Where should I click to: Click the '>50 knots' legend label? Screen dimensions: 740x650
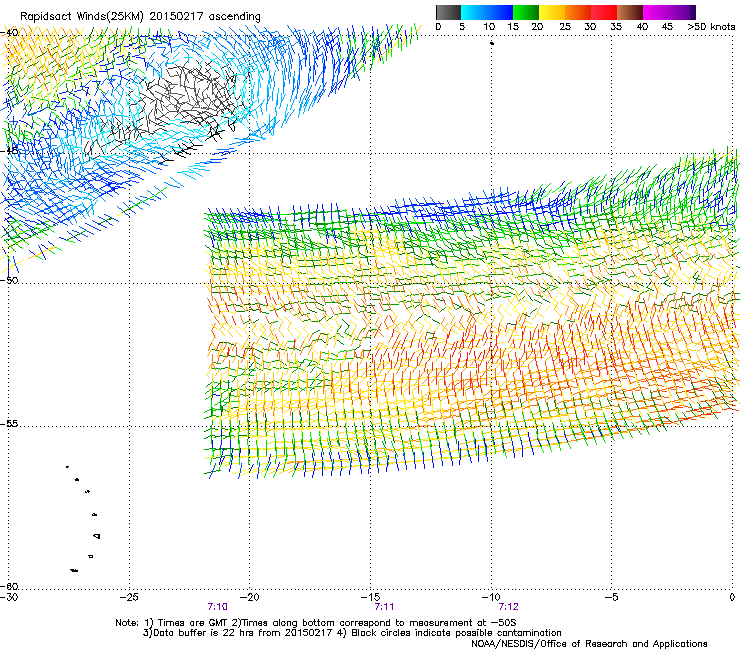(x=711, y=27)
